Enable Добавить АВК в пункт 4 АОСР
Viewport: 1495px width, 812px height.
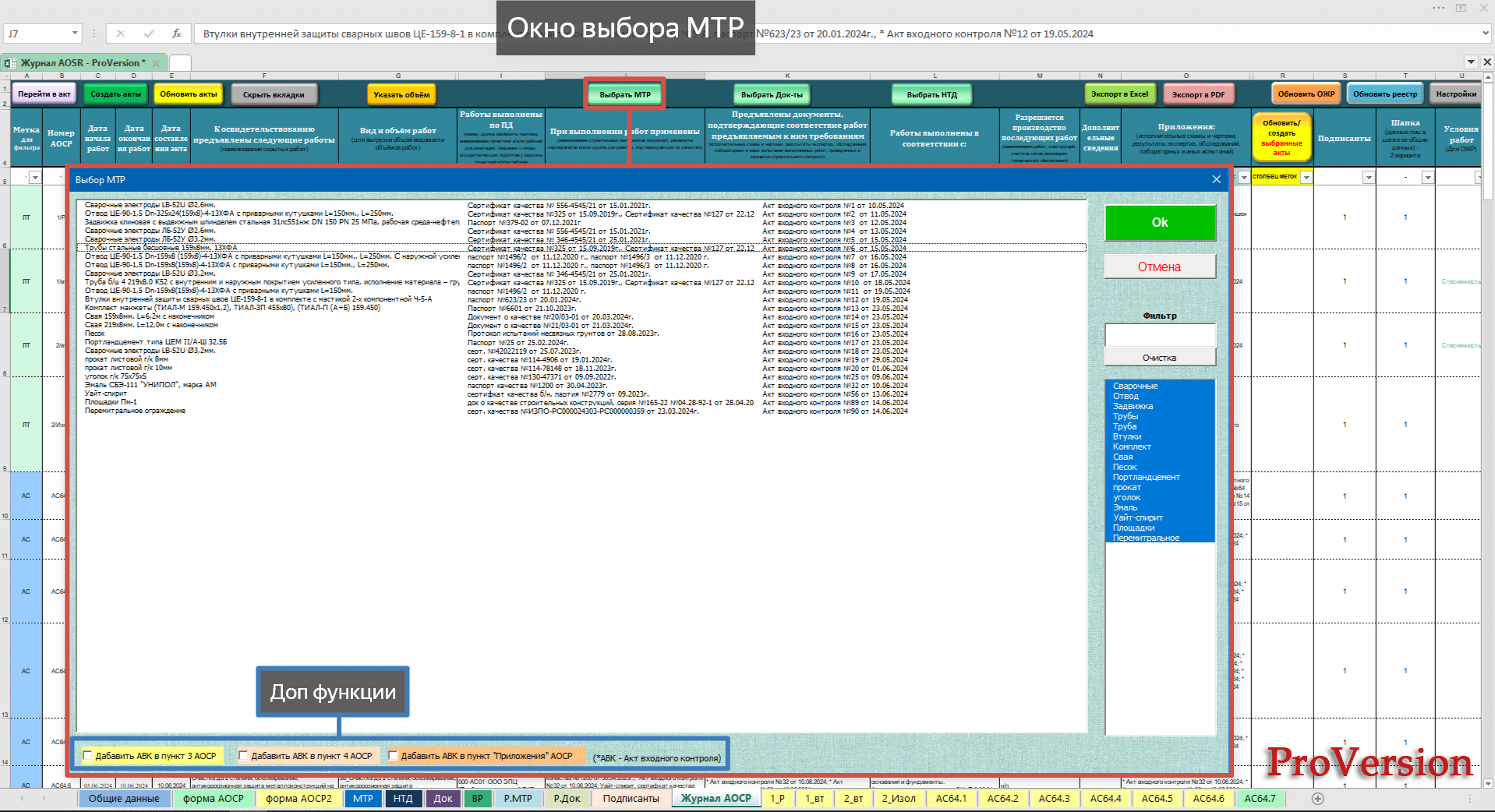[x=243, y=755]
